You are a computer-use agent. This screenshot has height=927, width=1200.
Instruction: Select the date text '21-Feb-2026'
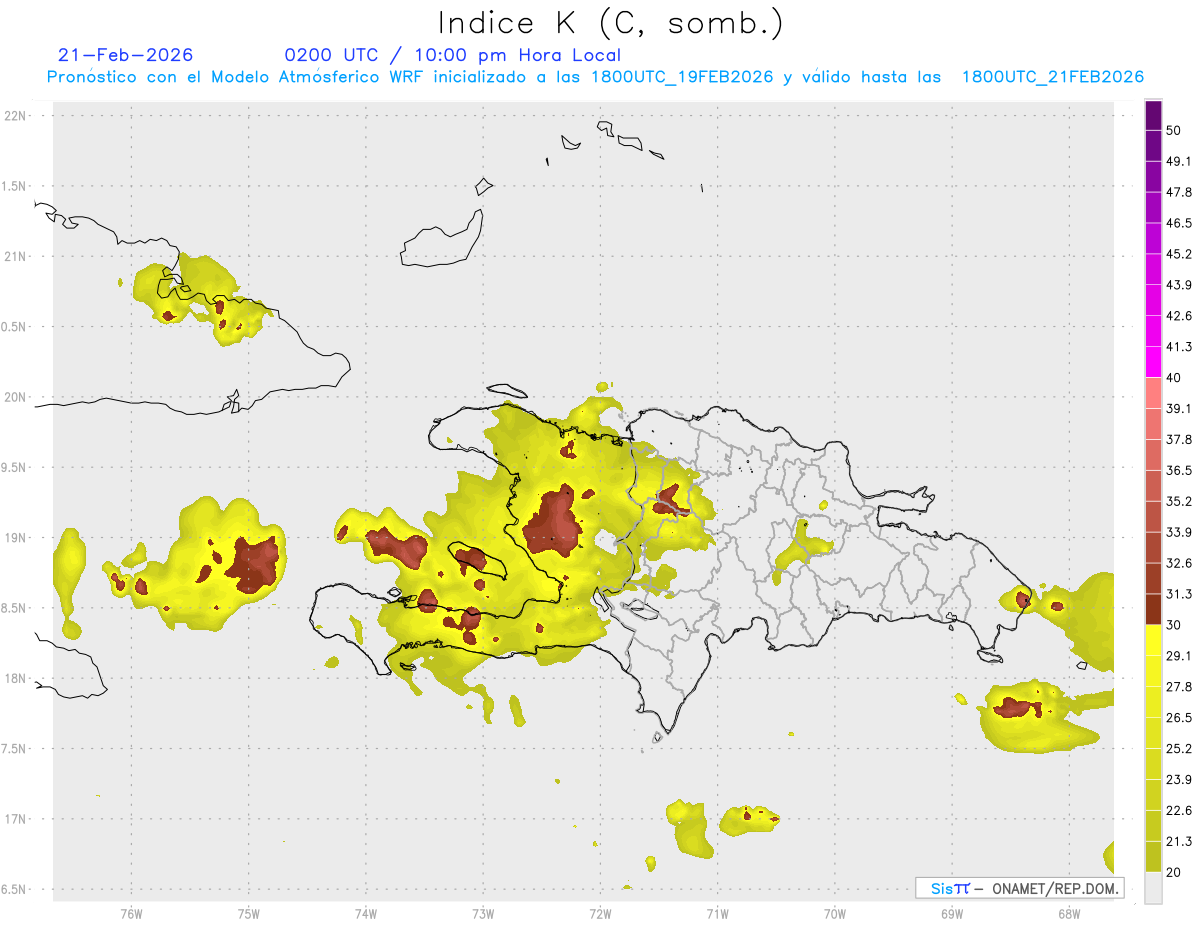(x=126, y=55)
